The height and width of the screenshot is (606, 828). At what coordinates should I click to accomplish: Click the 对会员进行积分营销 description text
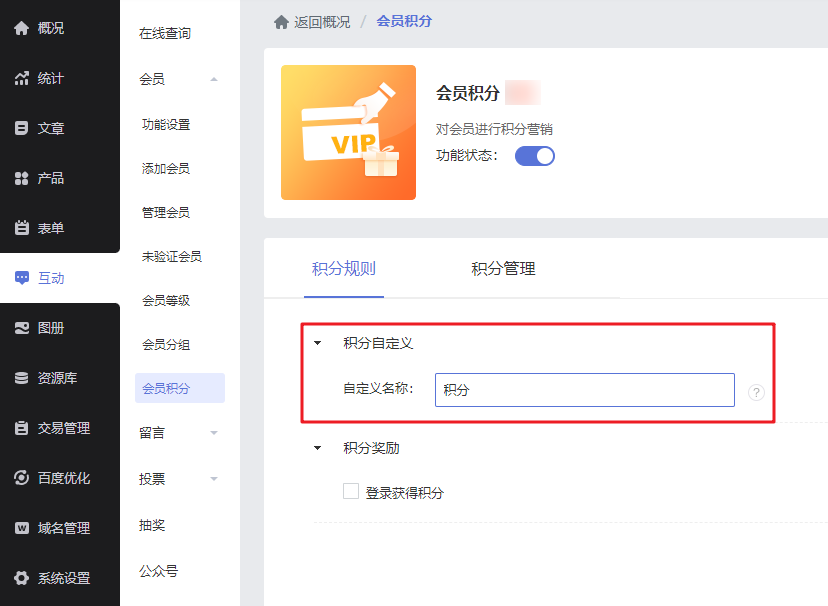click(494, 129)
